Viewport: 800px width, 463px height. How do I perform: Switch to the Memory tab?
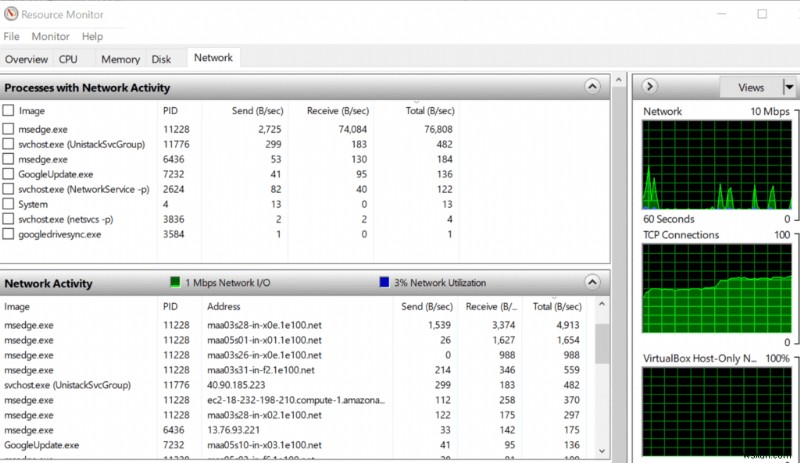pyautogui.click(x=120, y=59)
